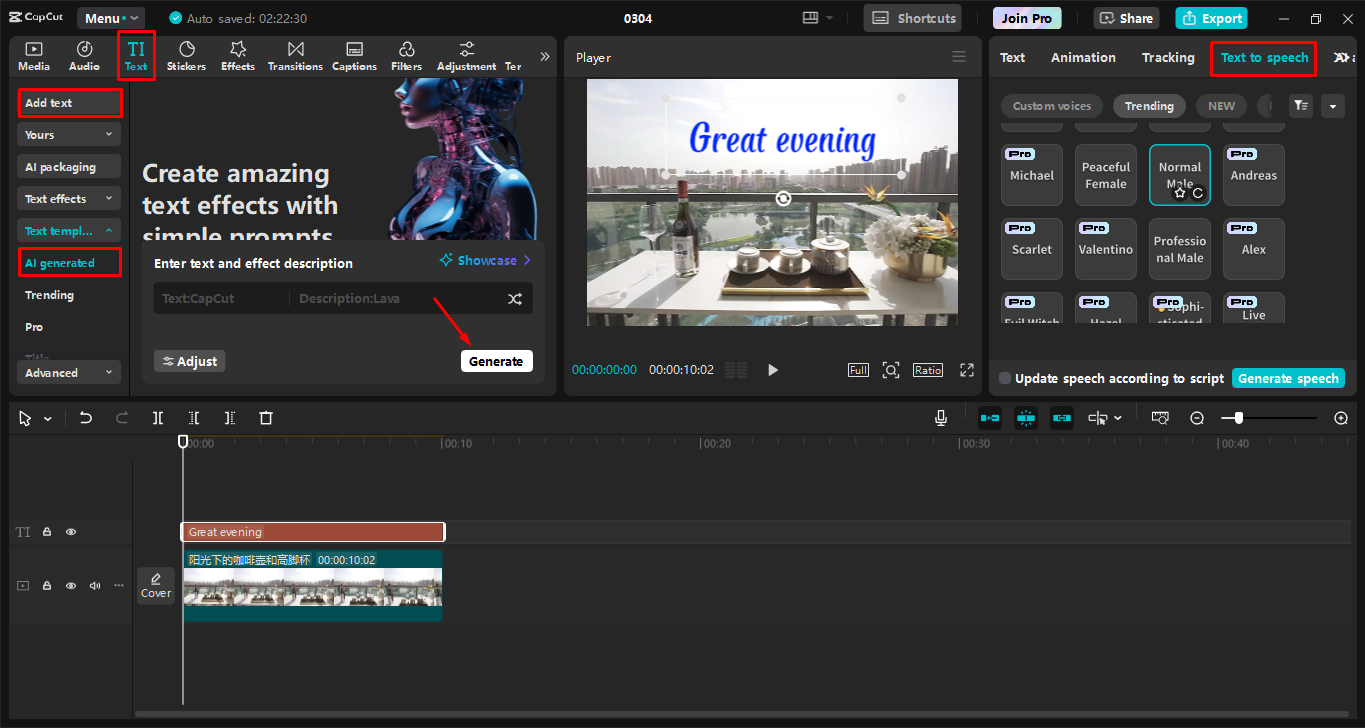The height and width of the screenshot is (728, 1365).
Task: Undo the last action
Action: coord(85,417)
